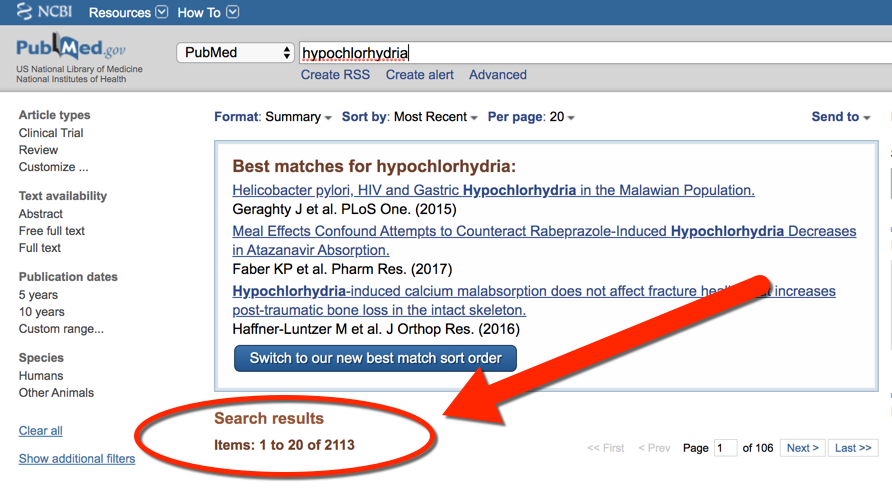Open the PubMed.gov logo homepage
This screenshot has height=491, width=892.
71,48
